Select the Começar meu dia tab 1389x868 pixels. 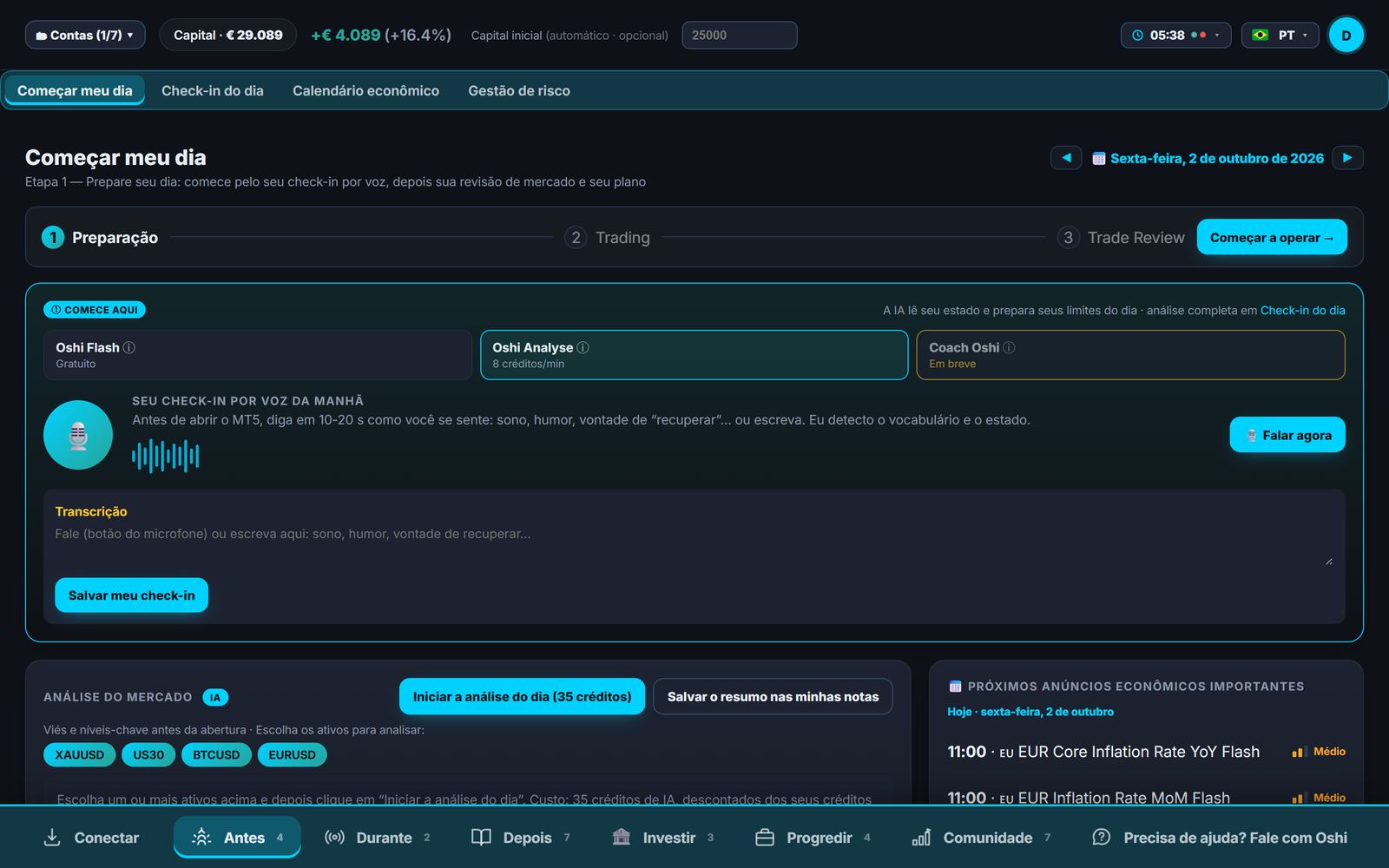75,91
